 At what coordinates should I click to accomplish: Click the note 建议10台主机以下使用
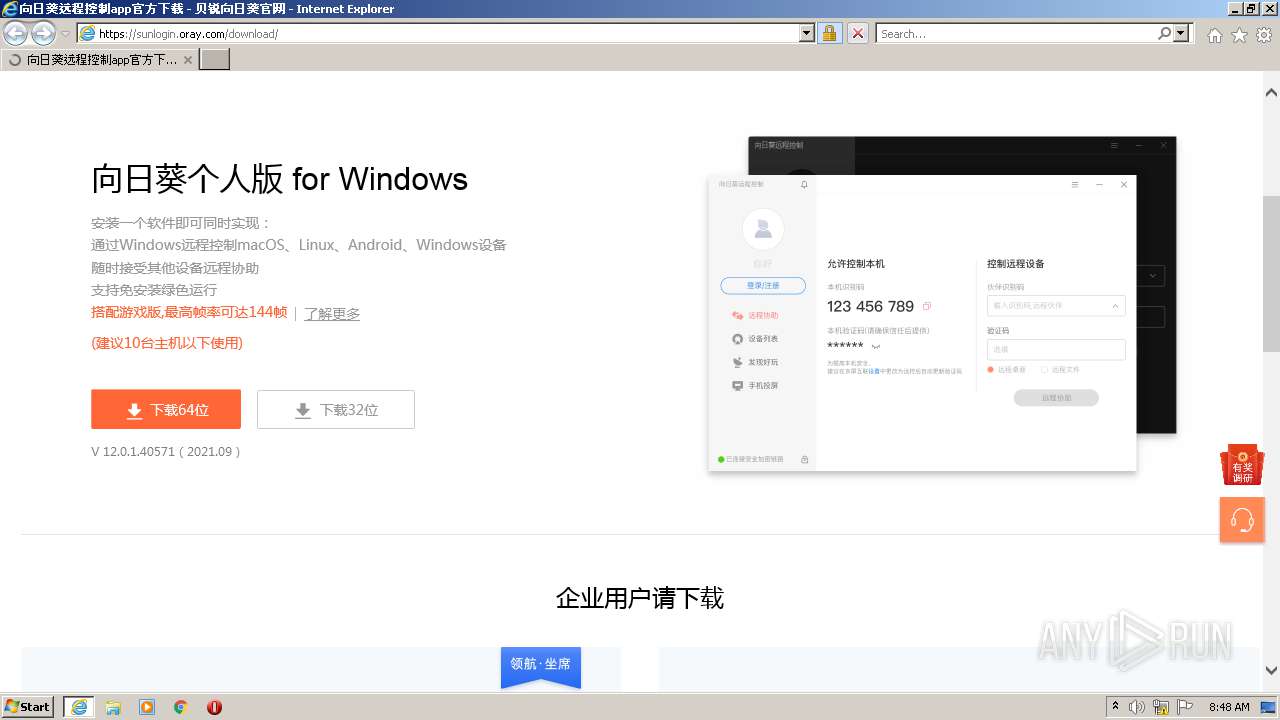167,343
